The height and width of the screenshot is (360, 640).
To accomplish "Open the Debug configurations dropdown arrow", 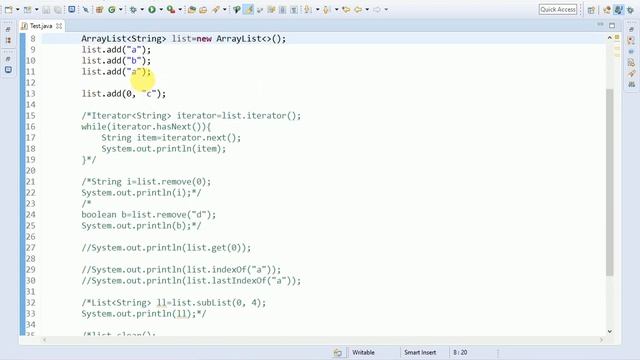I will pyautogui.click(x=142, y=9).
